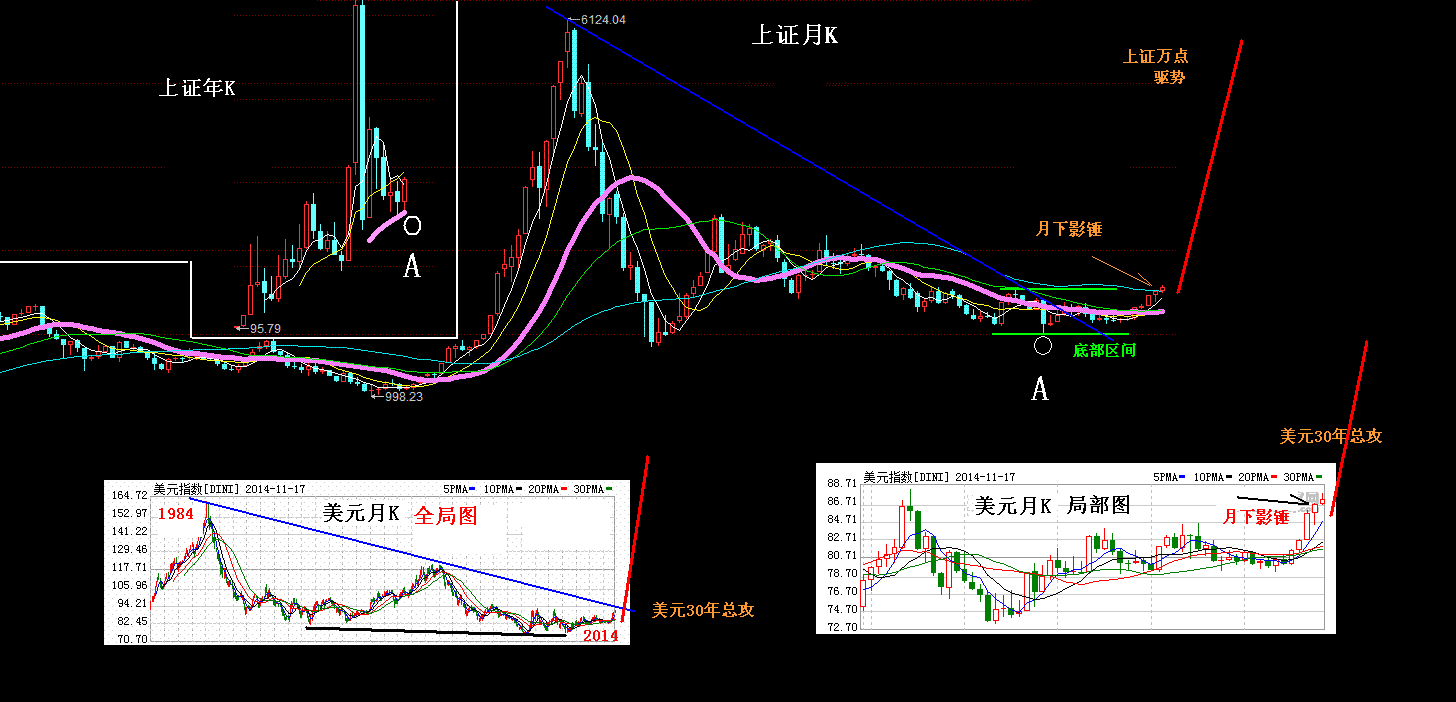Click the '上证年K' chart title

click(x=197, y=88)
